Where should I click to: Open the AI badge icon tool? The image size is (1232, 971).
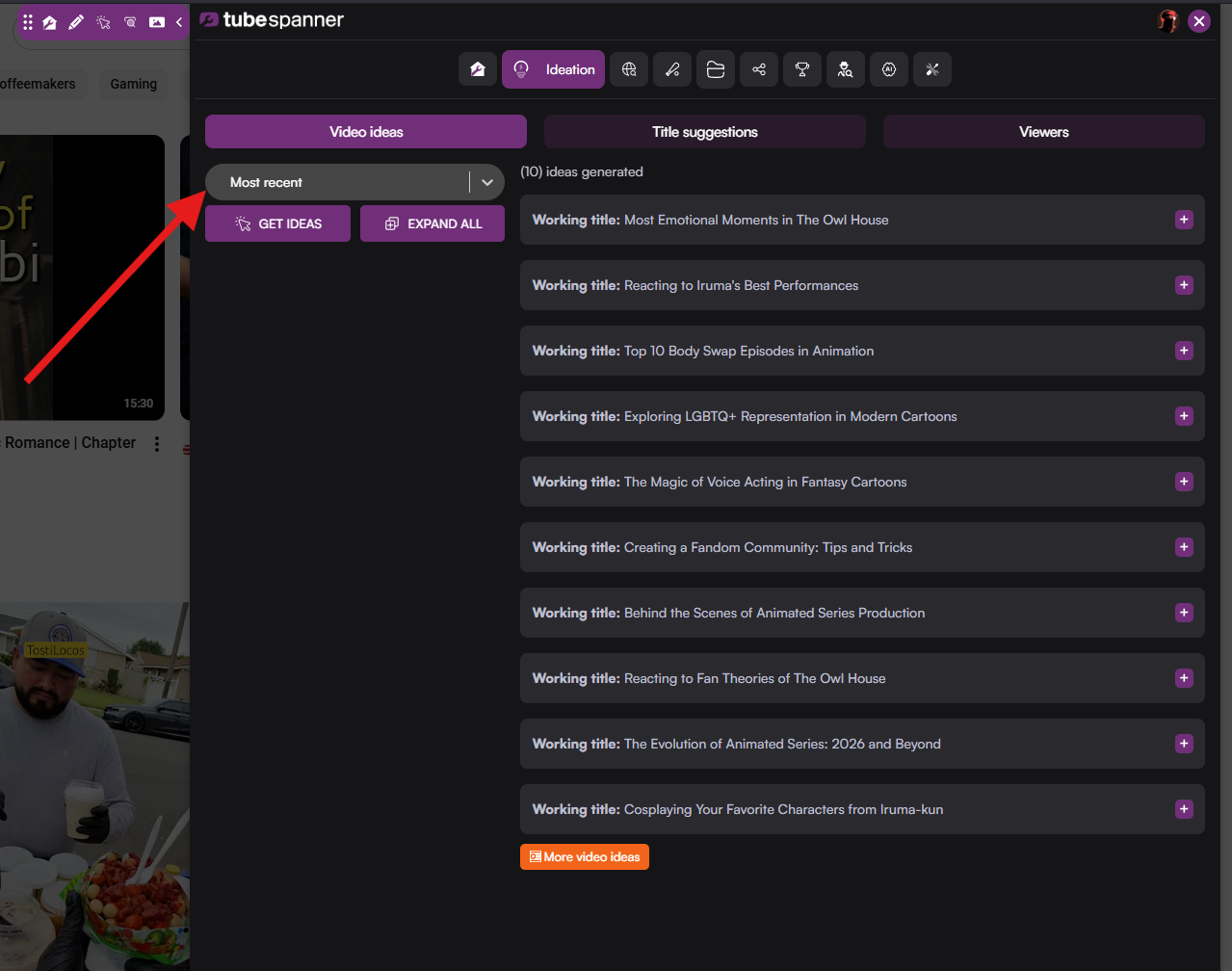pos(889,69)
